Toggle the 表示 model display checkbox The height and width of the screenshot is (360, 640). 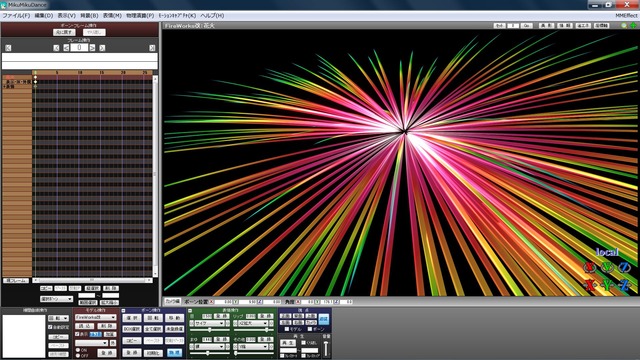pyautogui.click(x=77, y=334)
